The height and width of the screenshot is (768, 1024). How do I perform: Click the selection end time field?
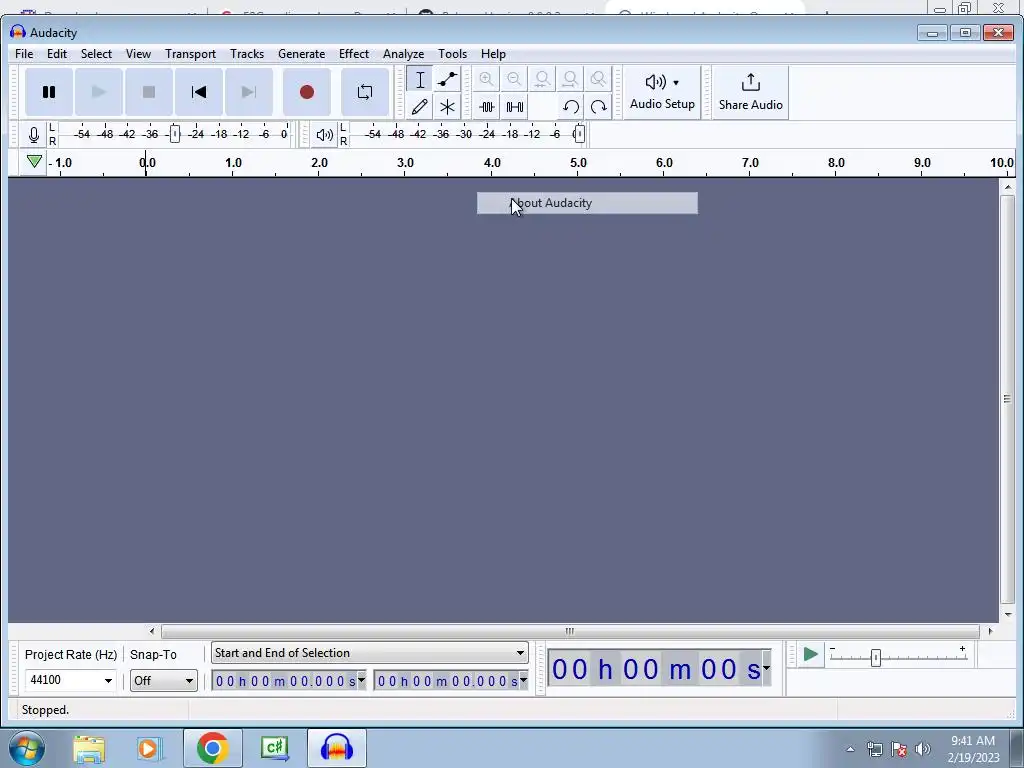click(447, 681)
